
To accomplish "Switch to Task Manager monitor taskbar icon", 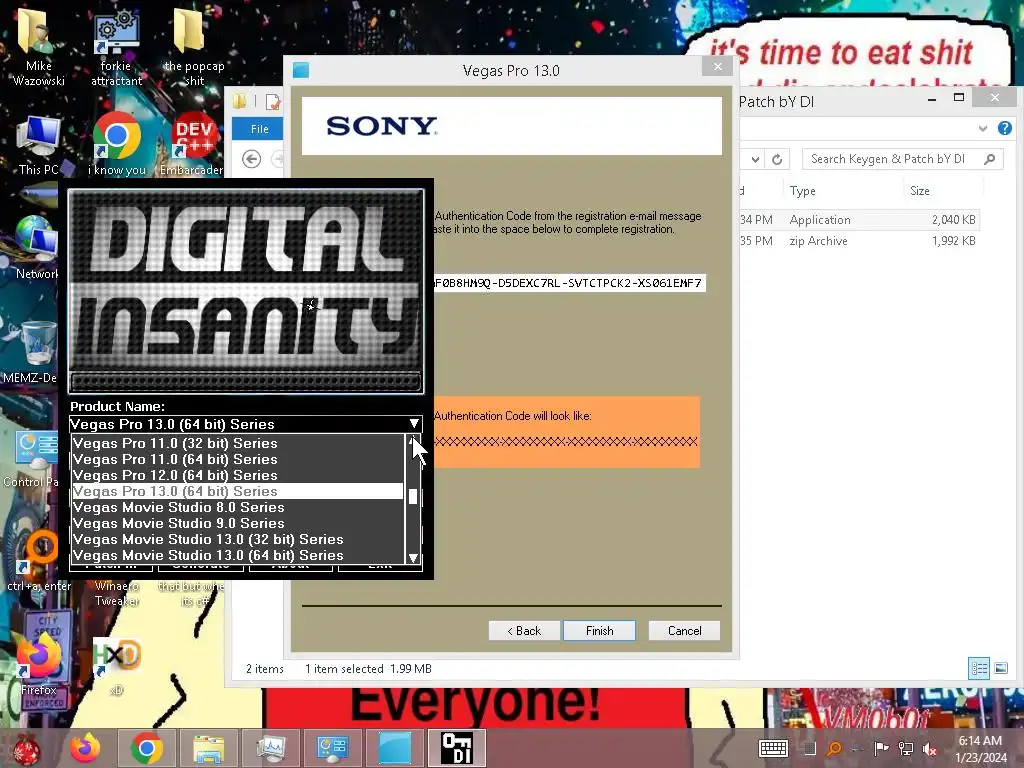I will (x=270, y=748).
